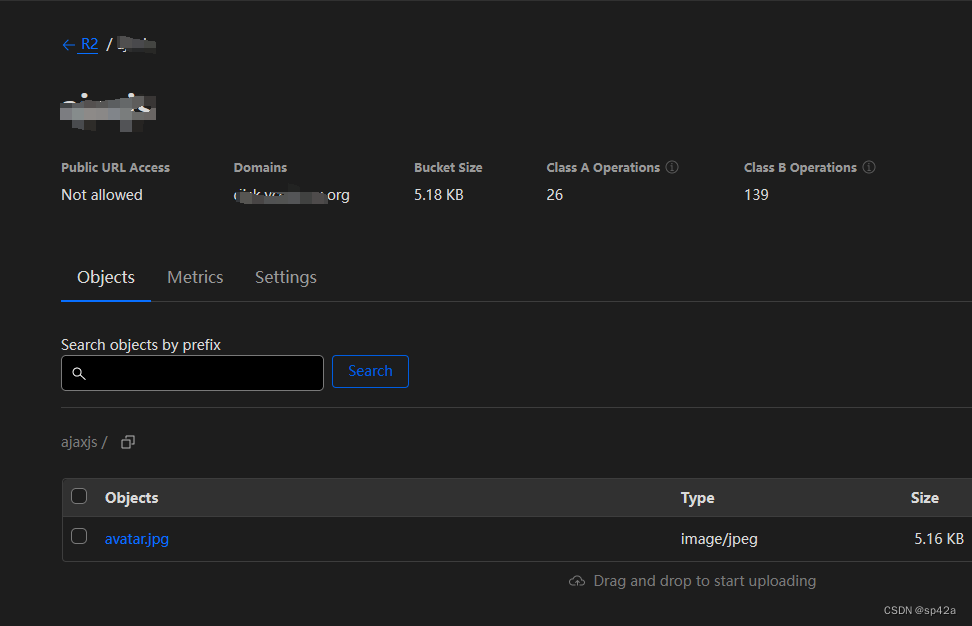Click the Domains label
The height and width of the screenshot is (626, 972).
[260, 167]
